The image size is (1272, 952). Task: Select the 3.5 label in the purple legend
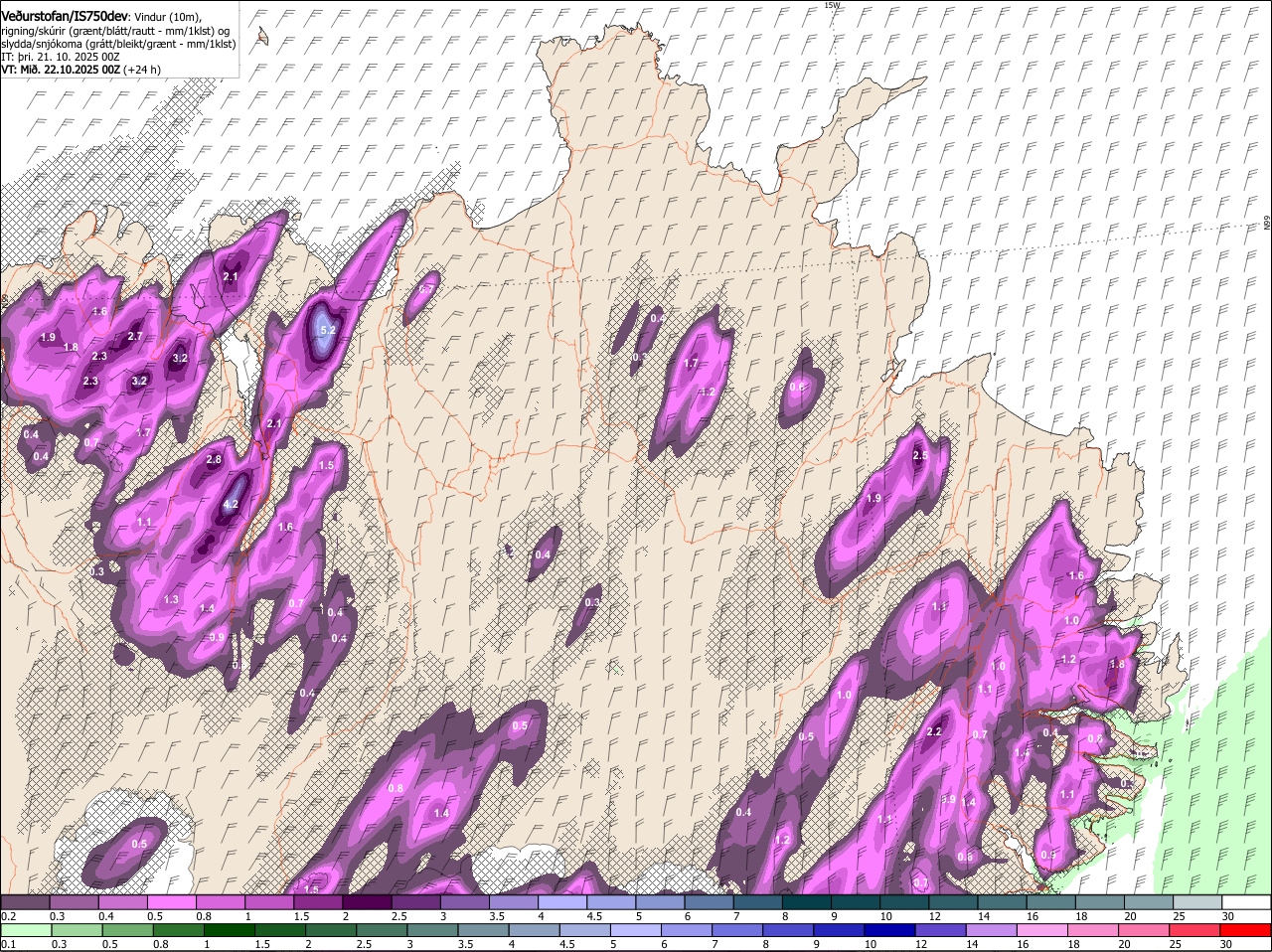(497, 916)
